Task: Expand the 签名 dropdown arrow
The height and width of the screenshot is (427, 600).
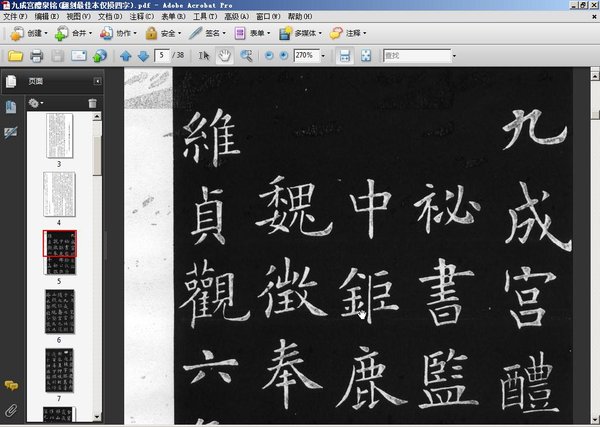Action: 224,34
